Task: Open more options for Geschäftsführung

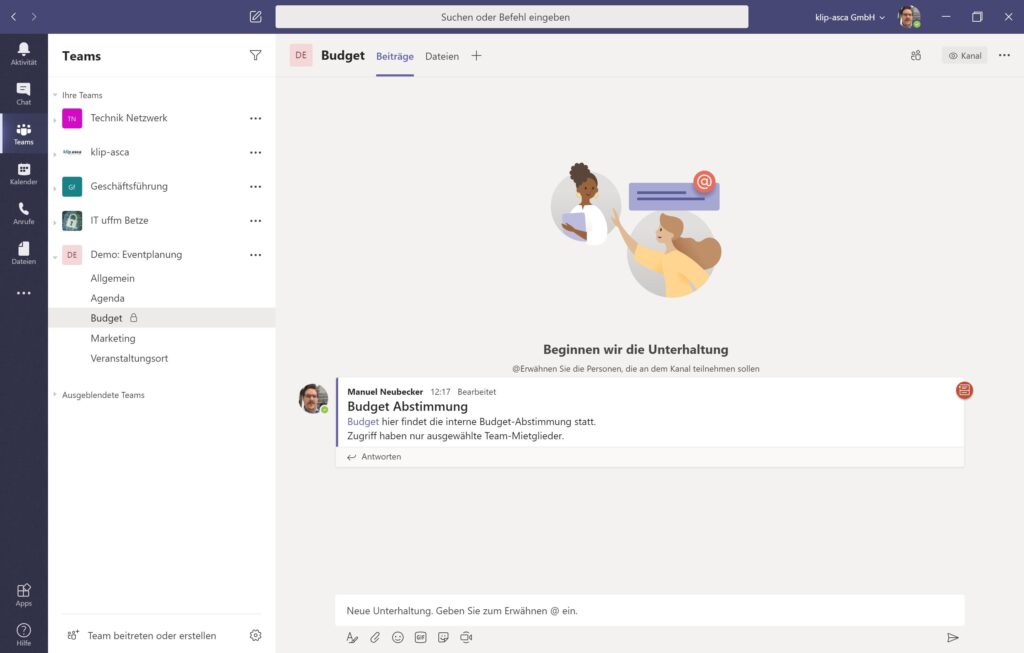Action: (x=255, y=186)
